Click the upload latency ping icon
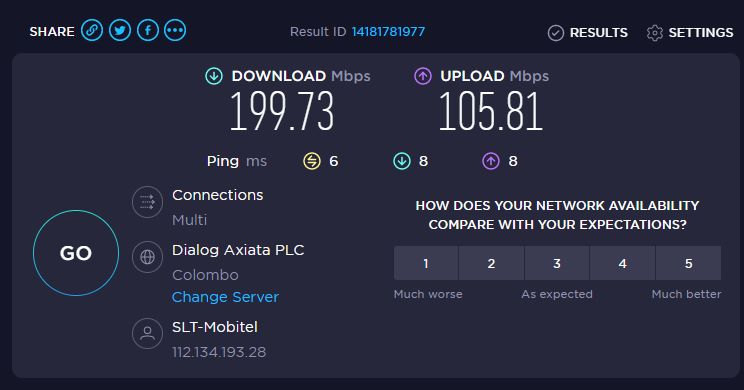Screen dimensions: 744x390 (491, 161)
